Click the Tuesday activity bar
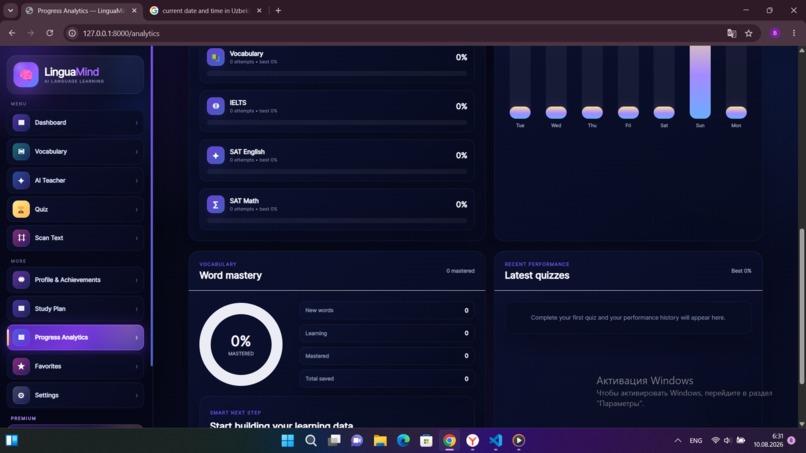Screen dimensions: 806x453 [x=520, y=112]
